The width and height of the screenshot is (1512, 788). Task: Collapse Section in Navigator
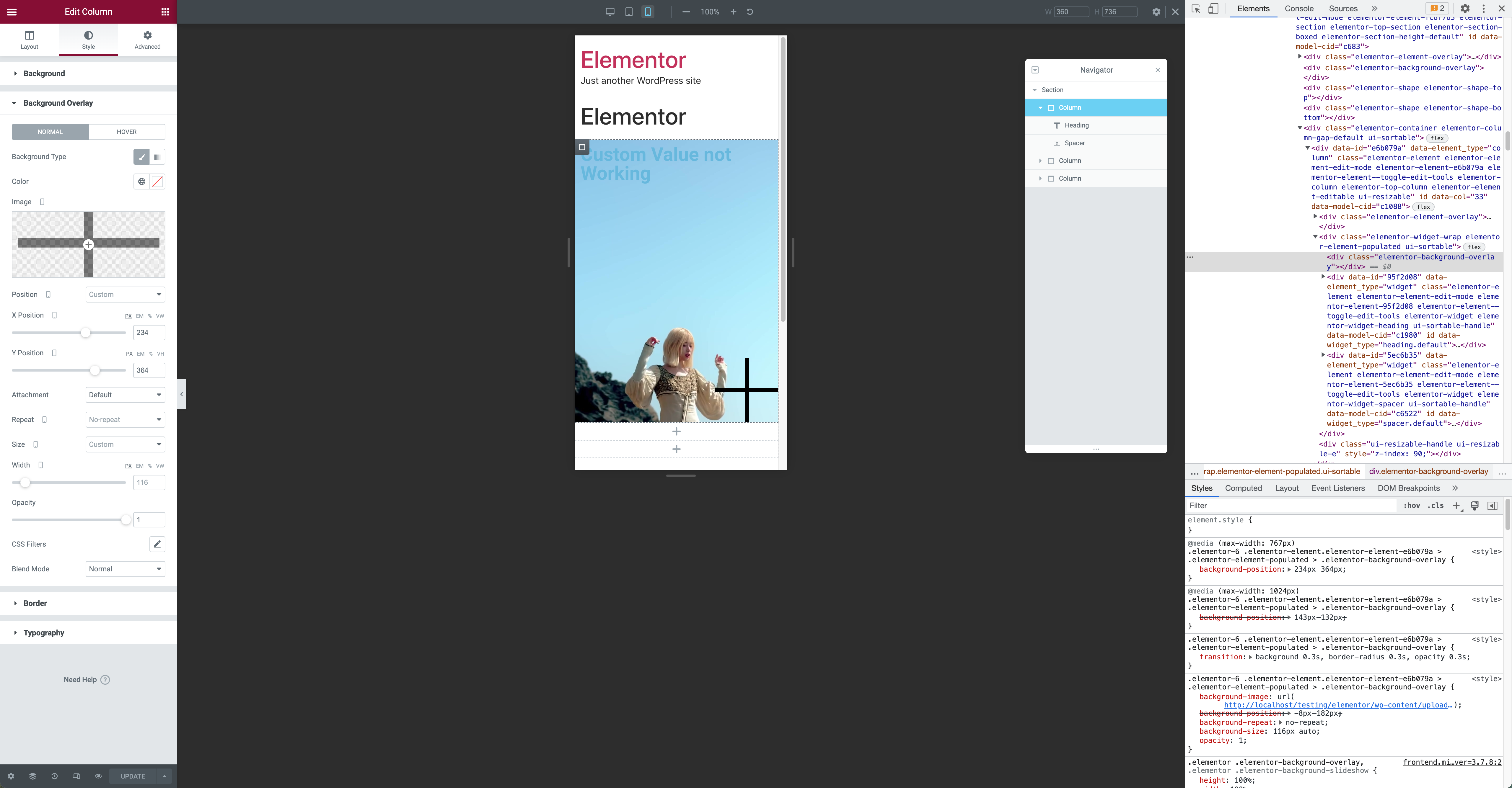(x=1034, y=90)
